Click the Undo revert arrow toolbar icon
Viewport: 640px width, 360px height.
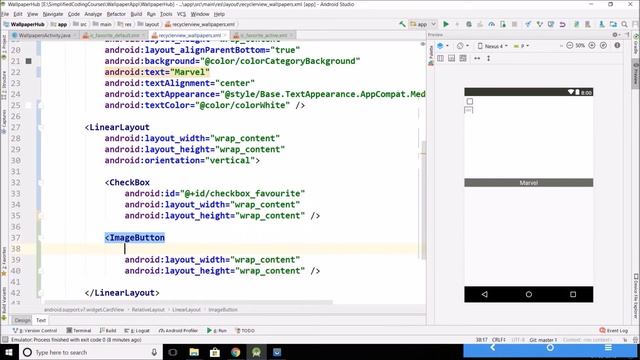point(562,24)
